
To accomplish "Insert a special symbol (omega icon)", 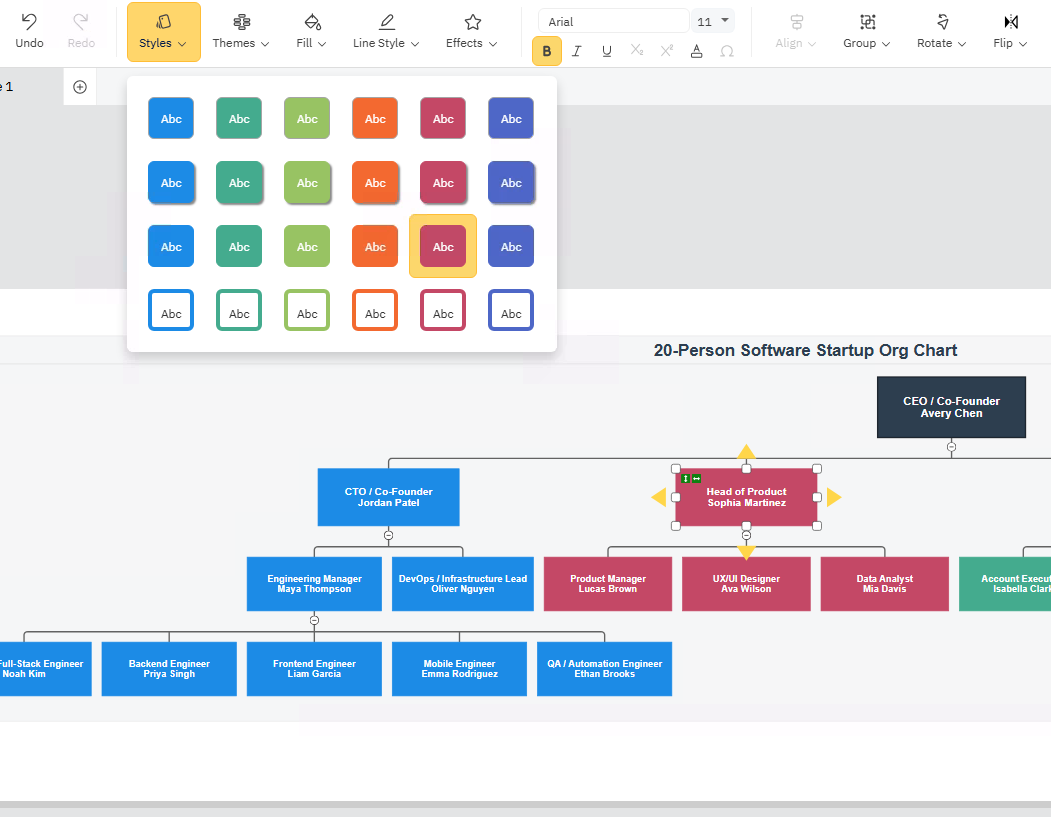I will 727,51.
